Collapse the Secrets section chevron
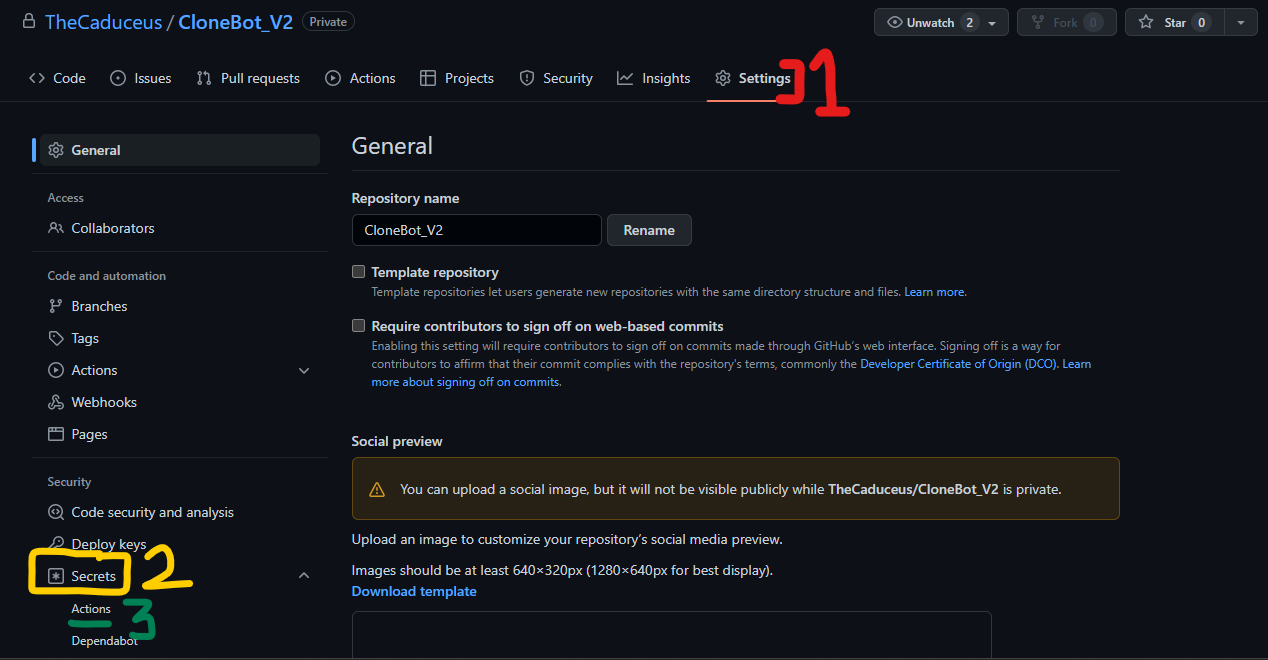The image size is (1268, 660). pyautogui.click(x=304, y=576)
